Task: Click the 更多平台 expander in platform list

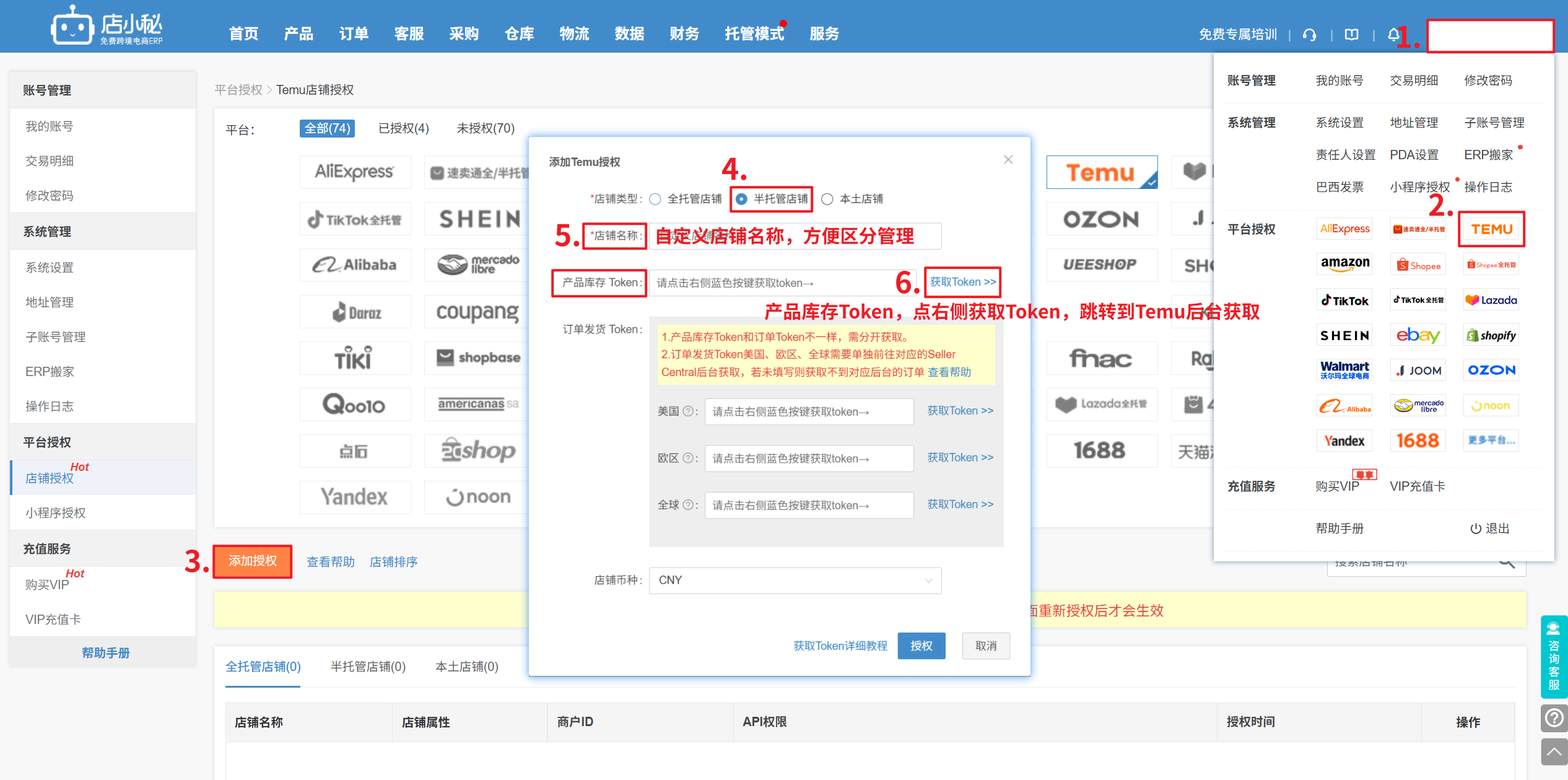Action: tap(1491, 440)
